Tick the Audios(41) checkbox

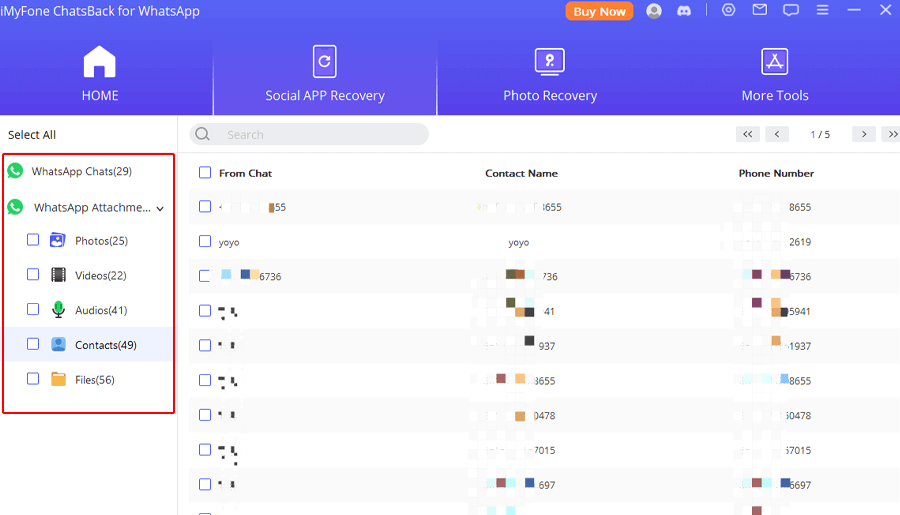tap(33, 310)
